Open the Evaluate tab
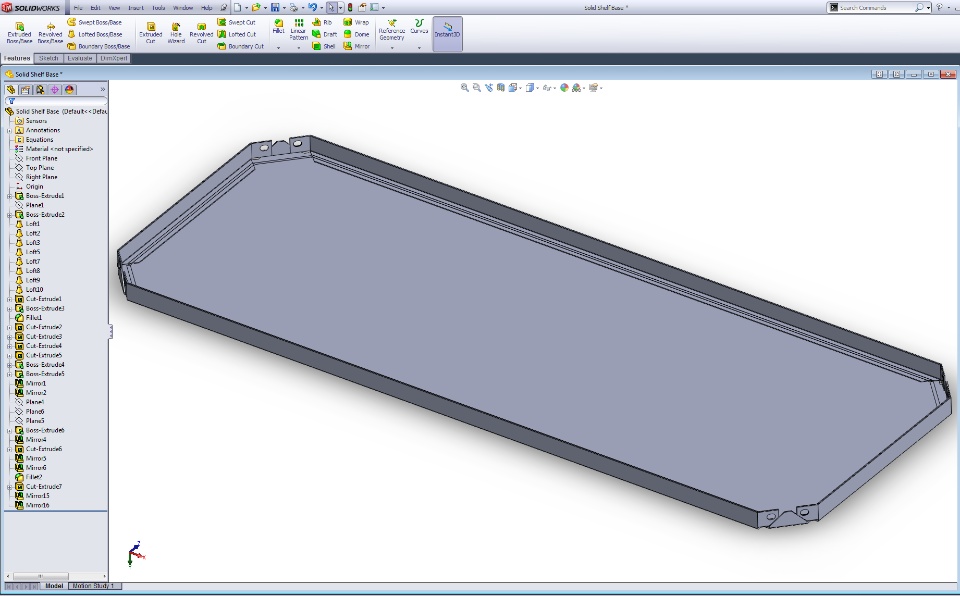This screenshot has width=960, height=596. coord(80,58)
